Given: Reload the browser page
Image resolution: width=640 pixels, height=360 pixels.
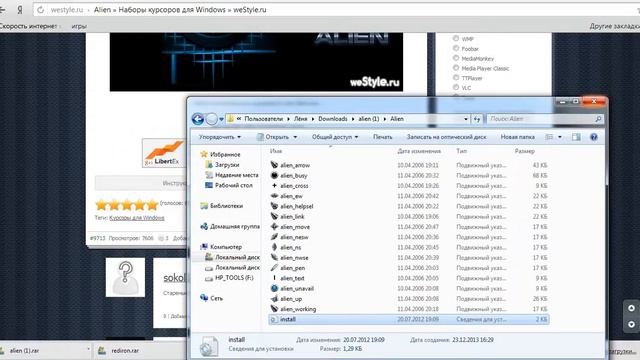Looking at the screenshot, I should (40, 10).
